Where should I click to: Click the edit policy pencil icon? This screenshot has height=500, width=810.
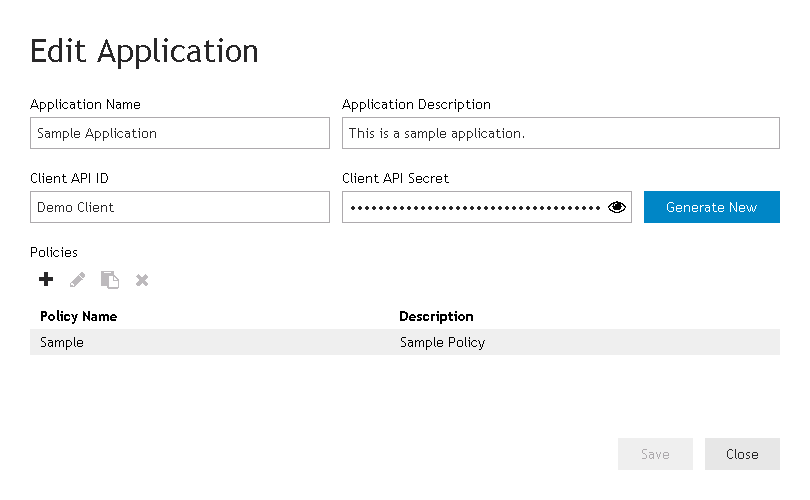[x=77, y=280]
